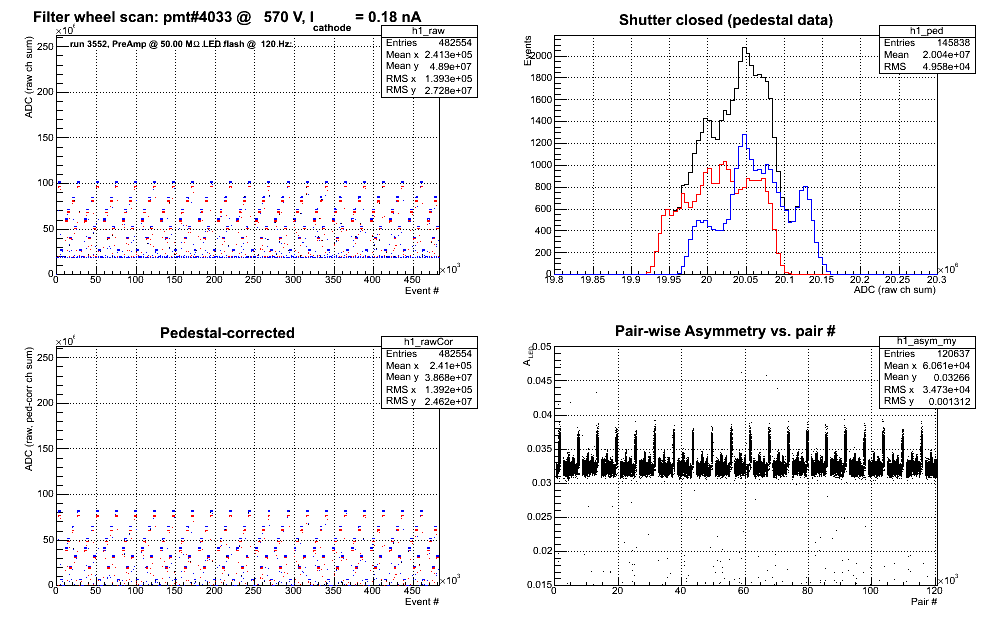This screenshot has height=622, width=996.
Task: Select "RMS y 2.462e+07" in the h1_rawCor box
Action: pyautogui.click(x=429, y=401)
